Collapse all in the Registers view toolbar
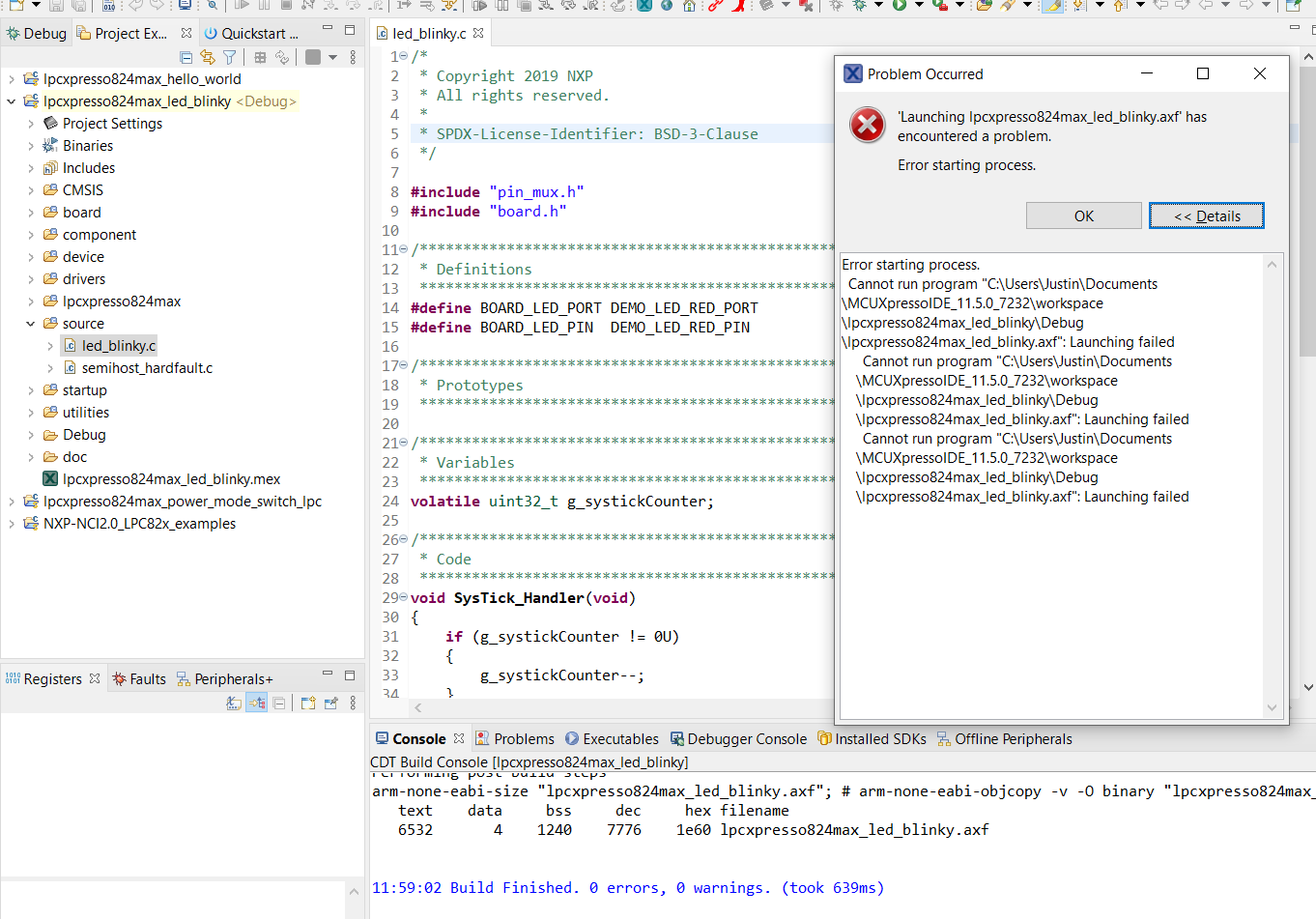1316x919 pixels. coord(279,704)
